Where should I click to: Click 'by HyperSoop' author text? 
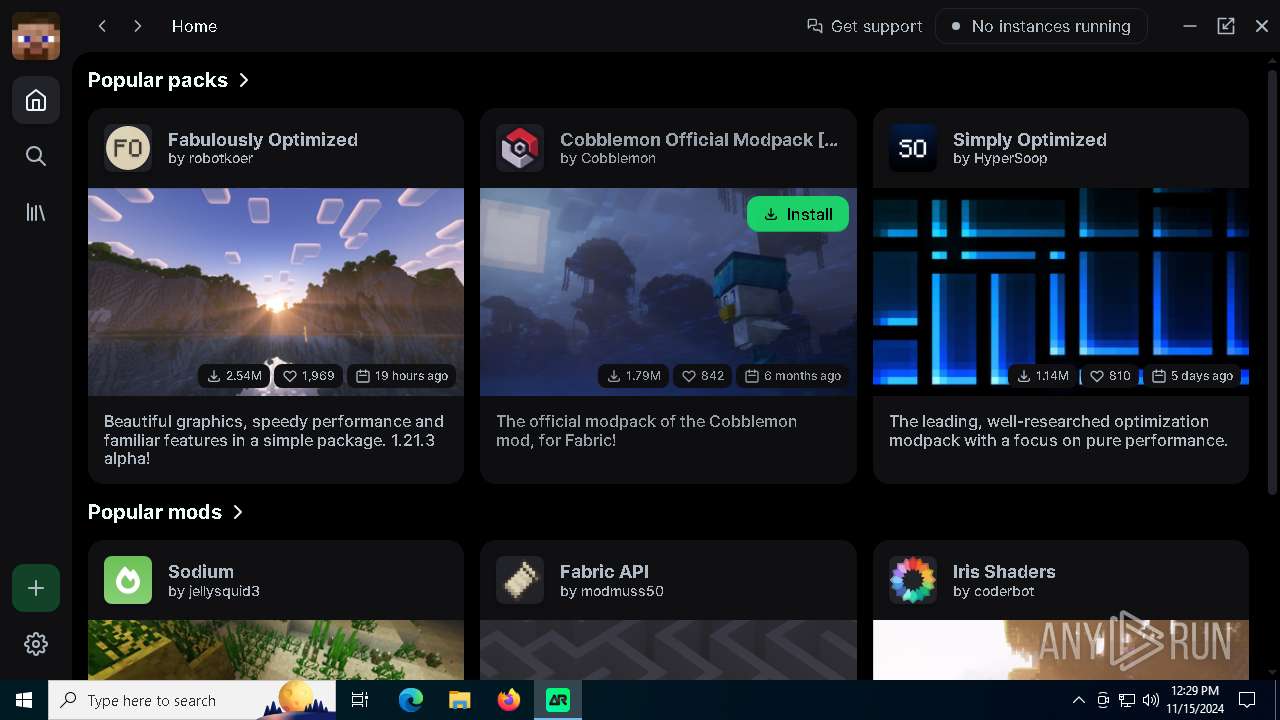[1000, 158]
